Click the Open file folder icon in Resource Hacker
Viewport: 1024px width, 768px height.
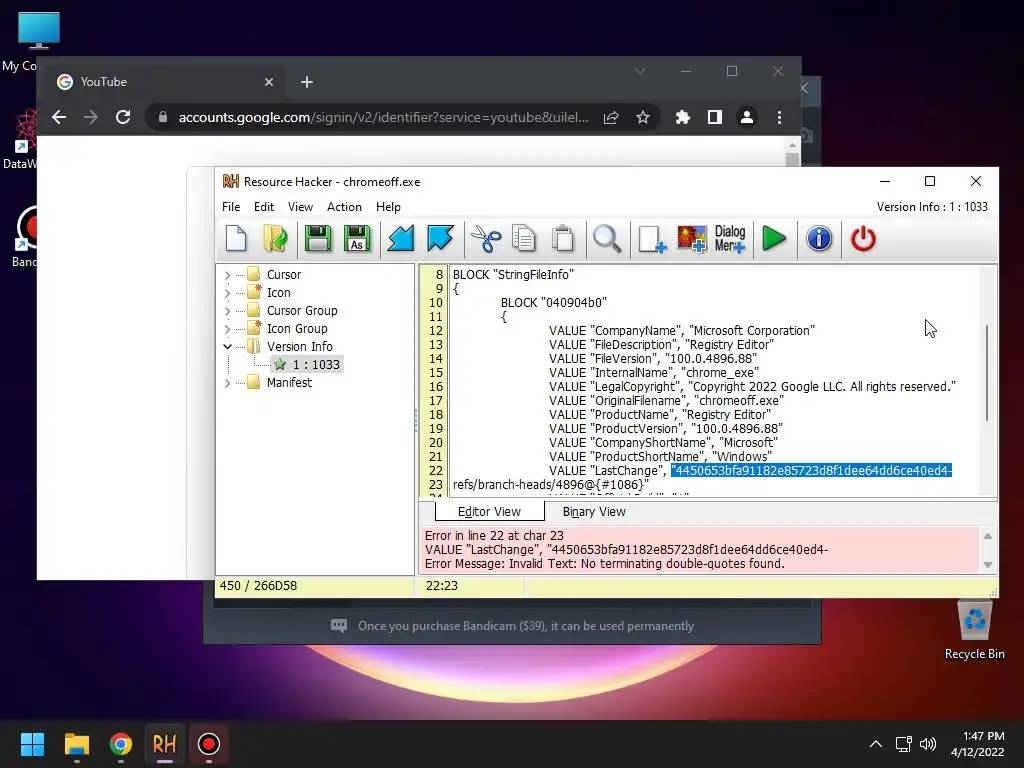[x=276, y=239]
